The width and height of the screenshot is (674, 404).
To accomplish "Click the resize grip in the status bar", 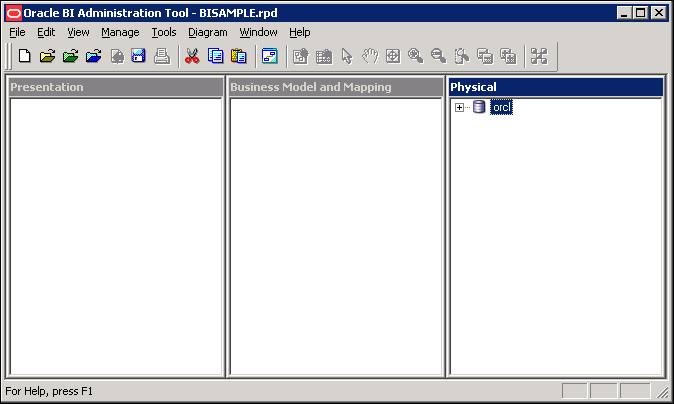I will point(663,392).
